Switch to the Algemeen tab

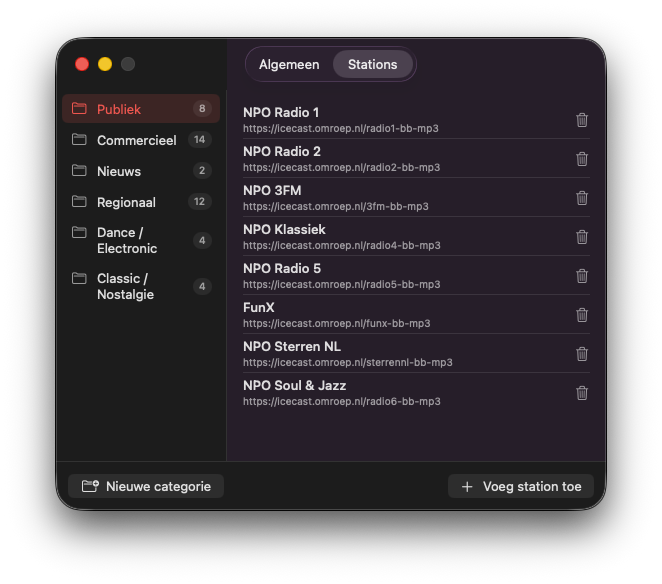pos(289,64)
